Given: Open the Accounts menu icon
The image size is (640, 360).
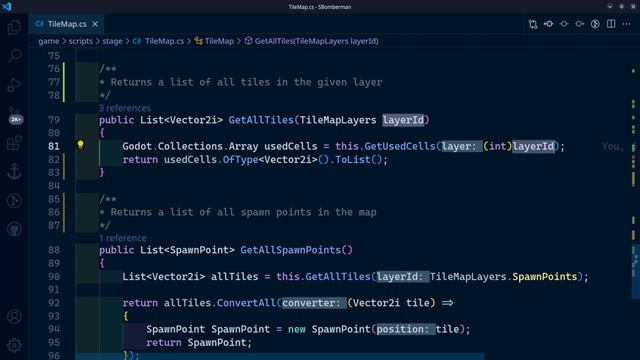Looking at the screenshot, I should (x=14, y=317).
